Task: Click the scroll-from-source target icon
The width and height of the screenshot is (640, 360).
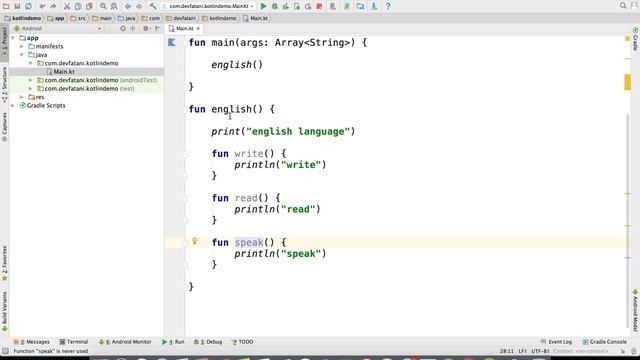Action: point(123,29)
